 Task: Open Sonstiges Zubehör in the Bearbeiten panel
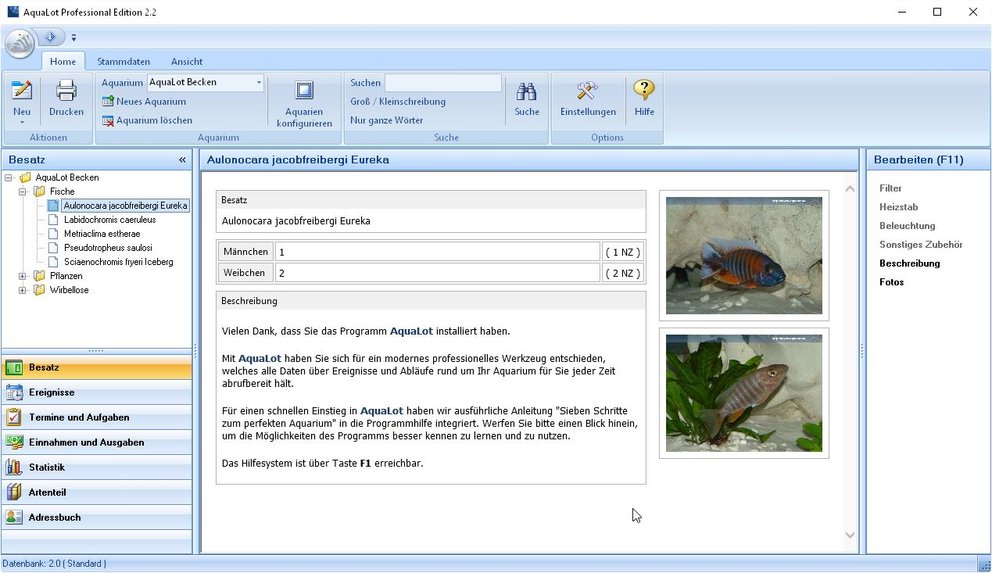[x=921, y=244]
